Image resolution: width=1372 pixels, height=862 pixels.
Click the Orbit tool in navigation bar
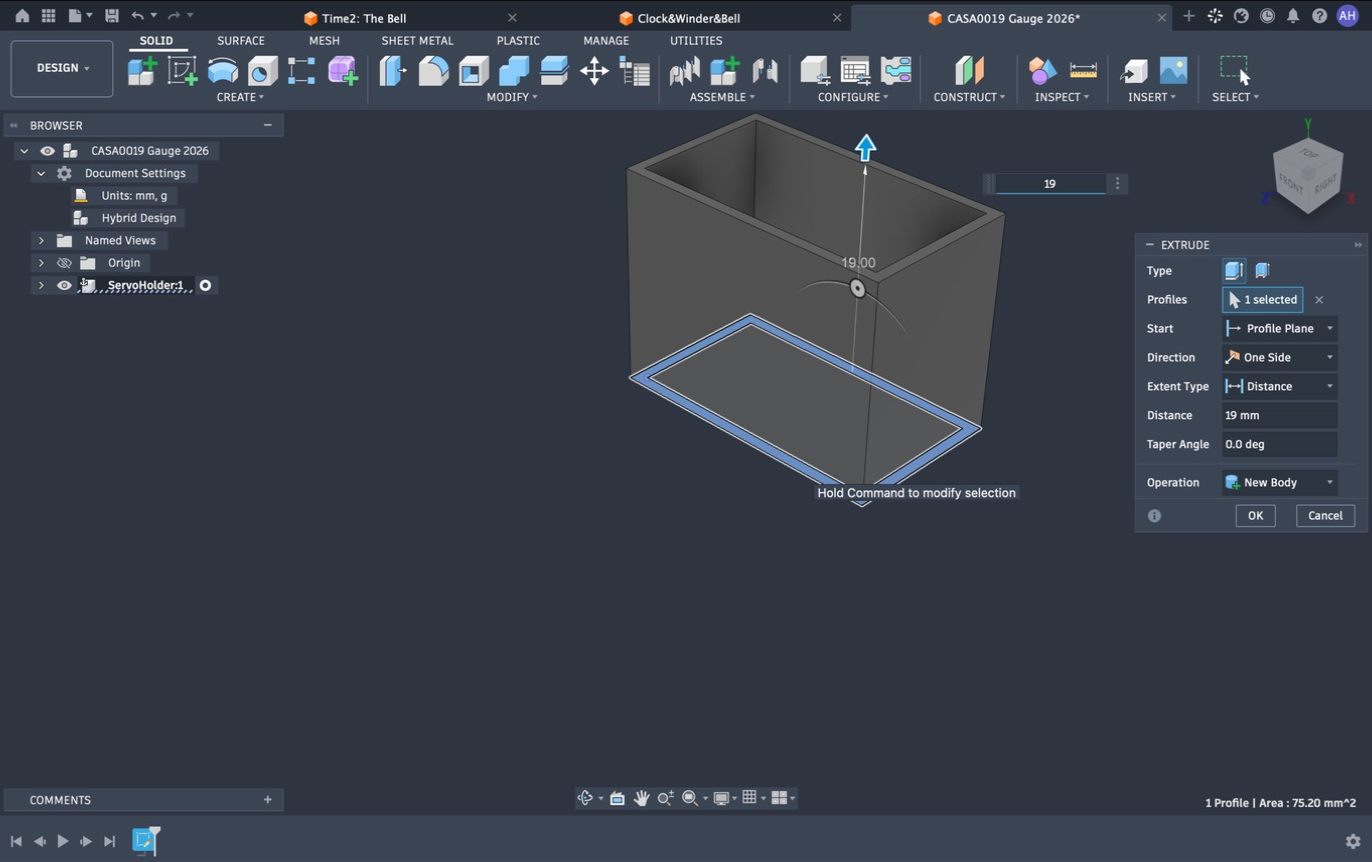pos(586,798)
